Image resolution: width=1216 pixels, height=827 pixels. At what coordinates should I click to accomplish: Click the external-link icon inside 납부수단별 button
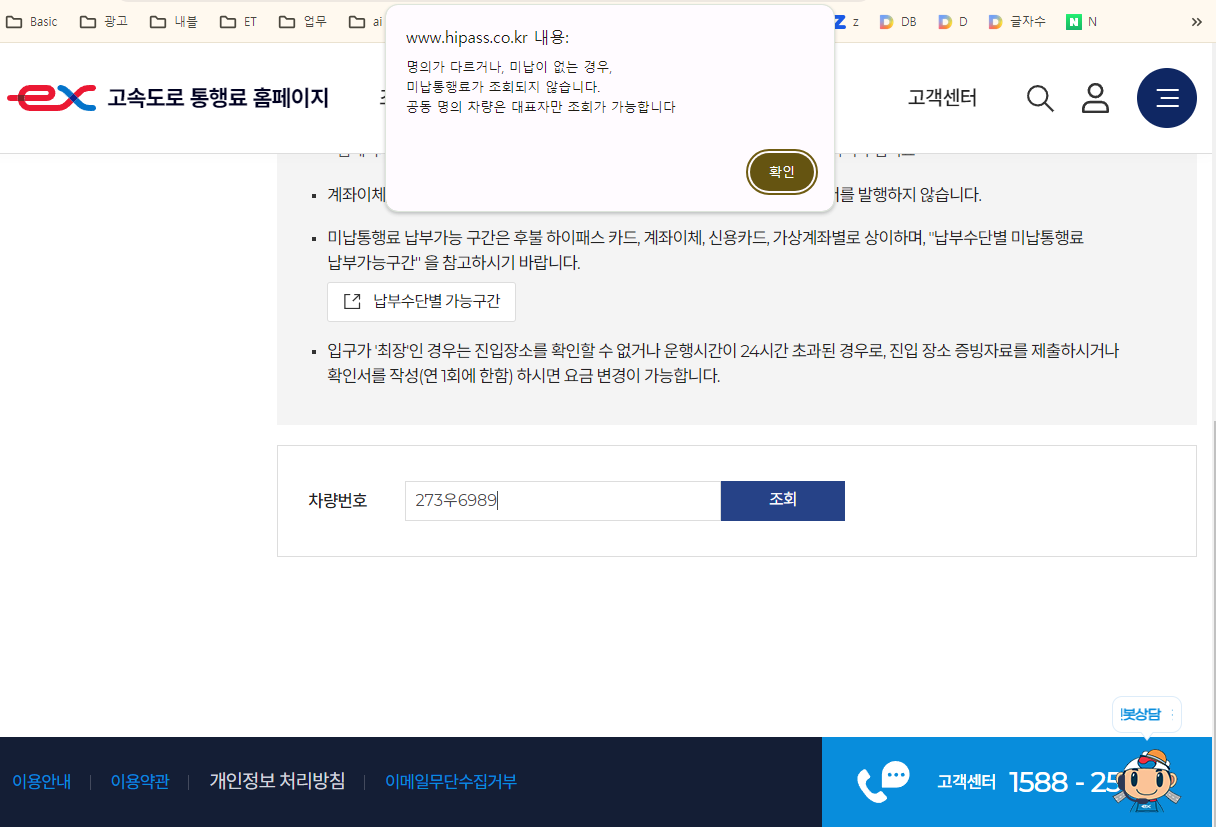tap(351, 301)
